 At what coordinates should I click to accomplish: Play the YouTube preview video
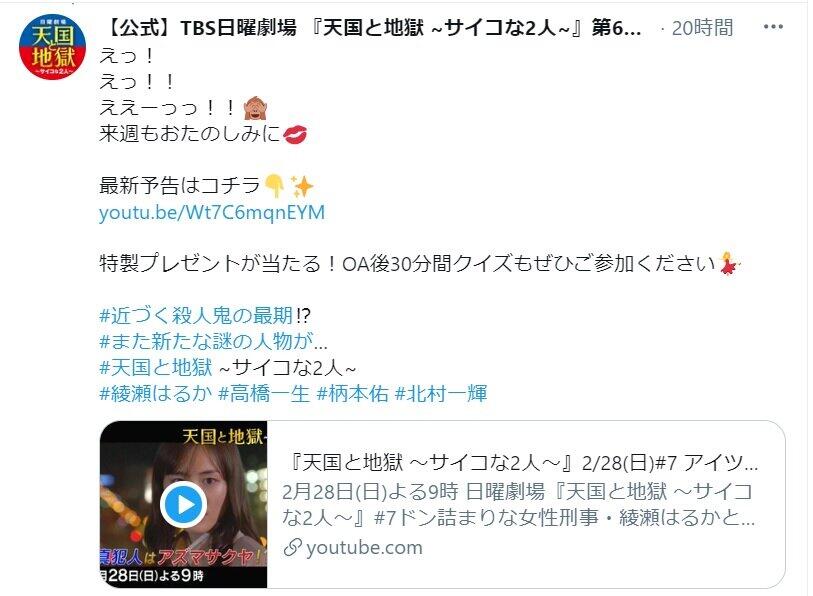point(184,504)
